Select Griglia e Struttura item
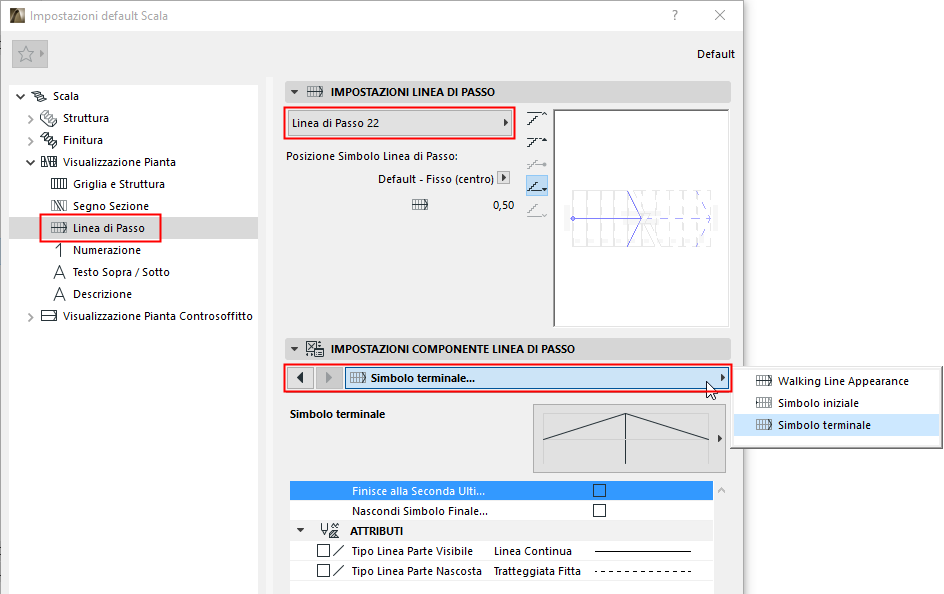 (119, 184)
